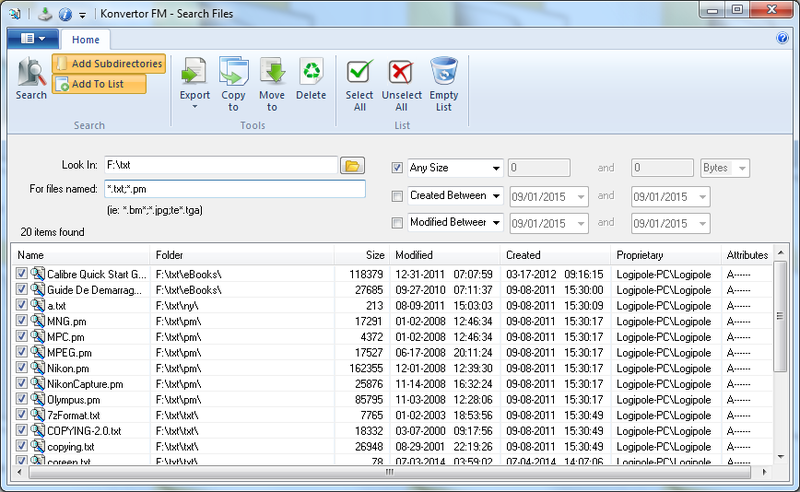Click the scroll down arrow of file list
Viewport: 800px width, 492px height.
click(x=780, y=457)
